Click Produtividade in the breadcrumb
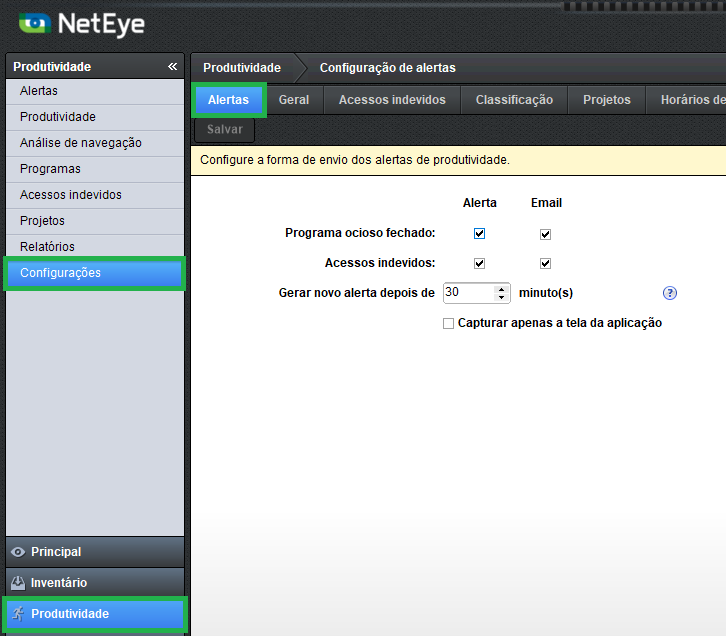 pos(241,68)
